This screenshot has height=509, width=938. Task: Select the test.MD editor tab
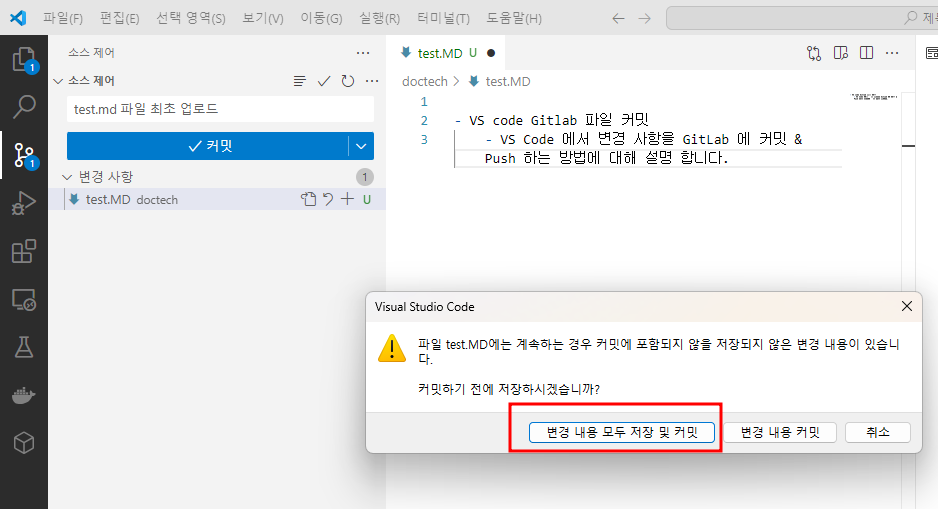coord(446,53)
